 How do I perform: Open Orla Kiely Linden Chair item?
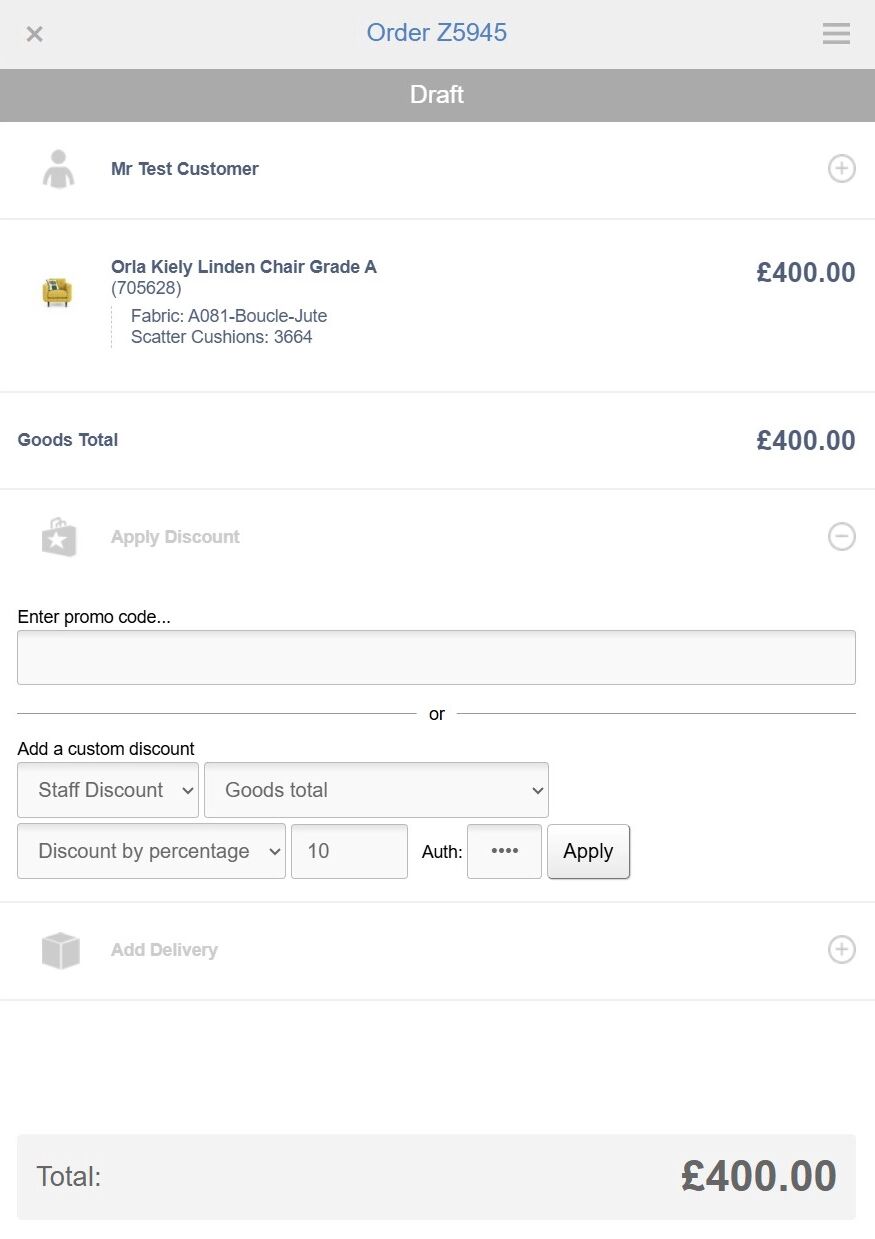pyautogui.click(x=243, y=267)
